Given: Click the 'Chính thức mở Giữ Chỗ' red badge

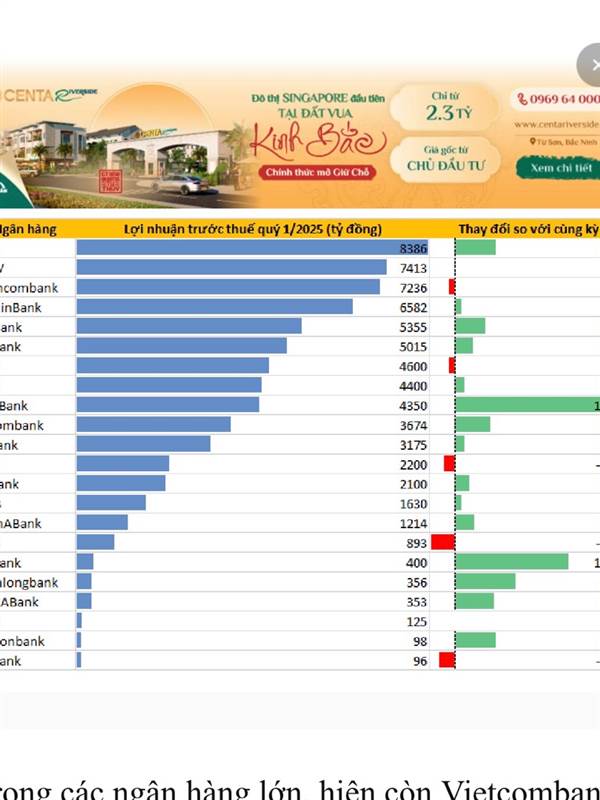Looking at the screenshot, I should [x=317, y=172].
